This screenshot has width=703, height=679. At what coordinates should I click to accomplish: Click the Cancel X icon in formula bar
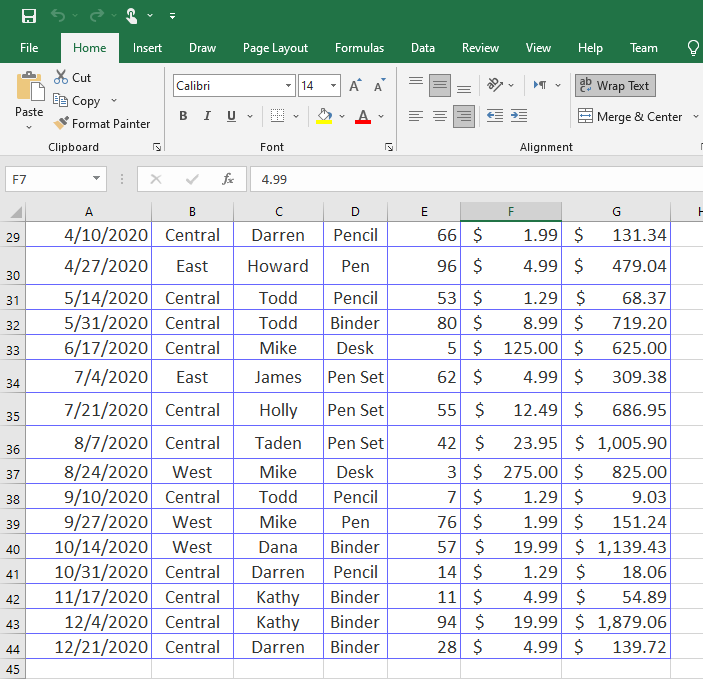tap(156, 179)
